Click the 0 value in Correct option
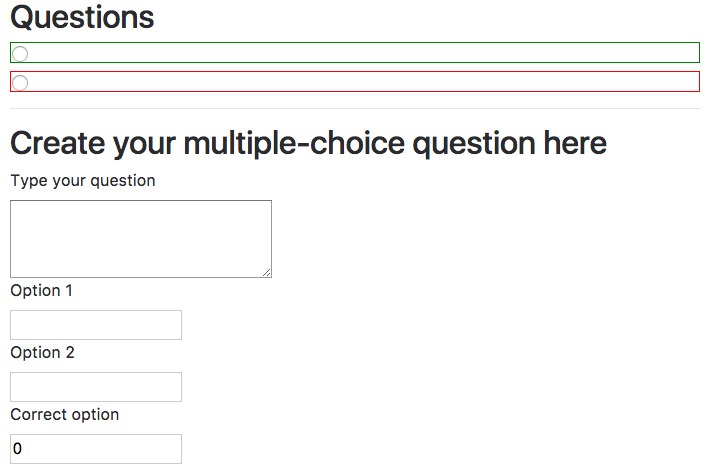The width and height of the screenshot is (718, 470). [x=18, y=449]
